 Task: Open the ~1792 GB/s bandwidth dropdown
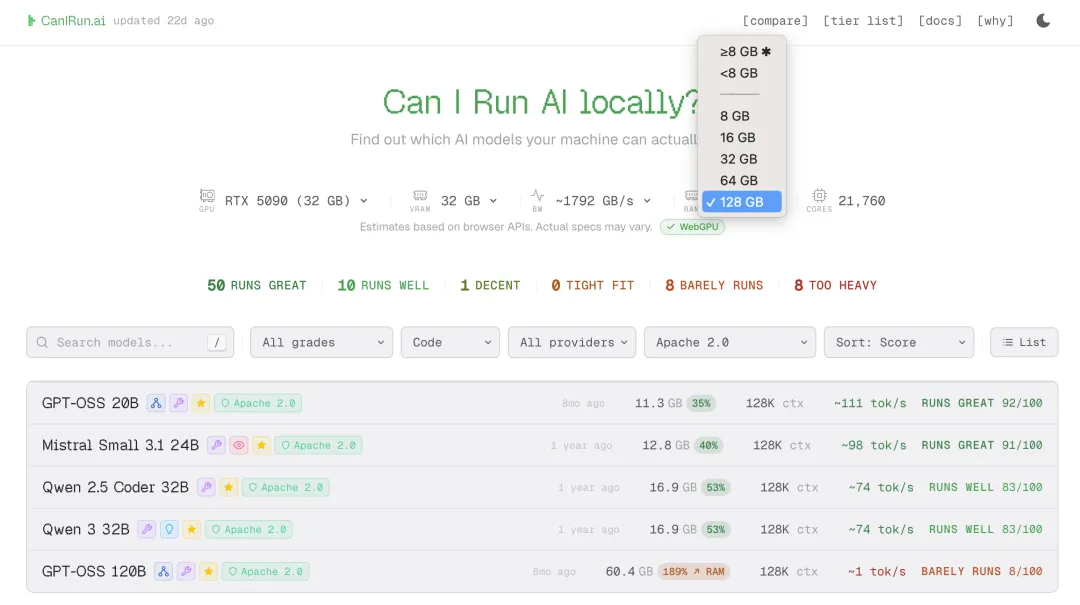603,201
